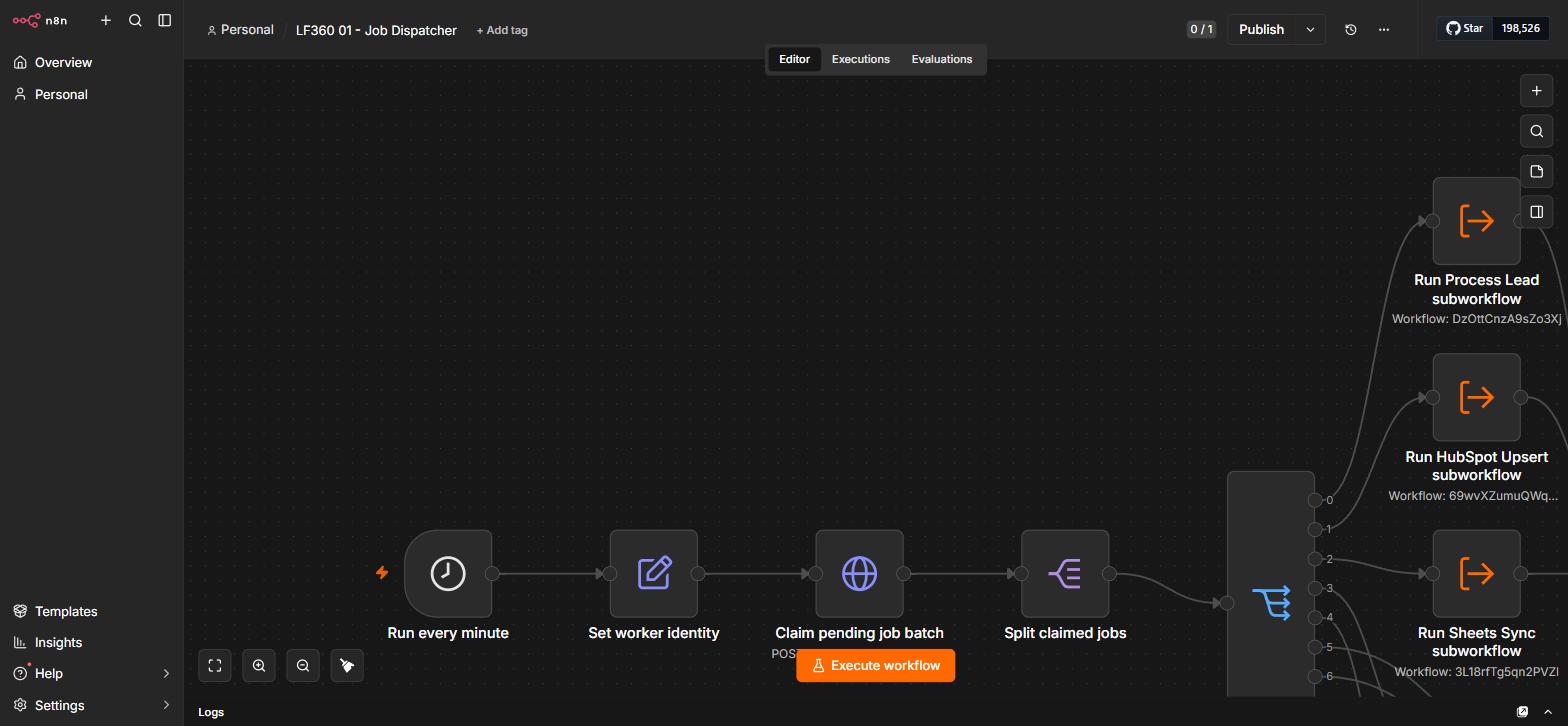Select Run Sheets Sync subworkflow node
Viewport: 1568px width, 726px height.
coord(1477,574)
